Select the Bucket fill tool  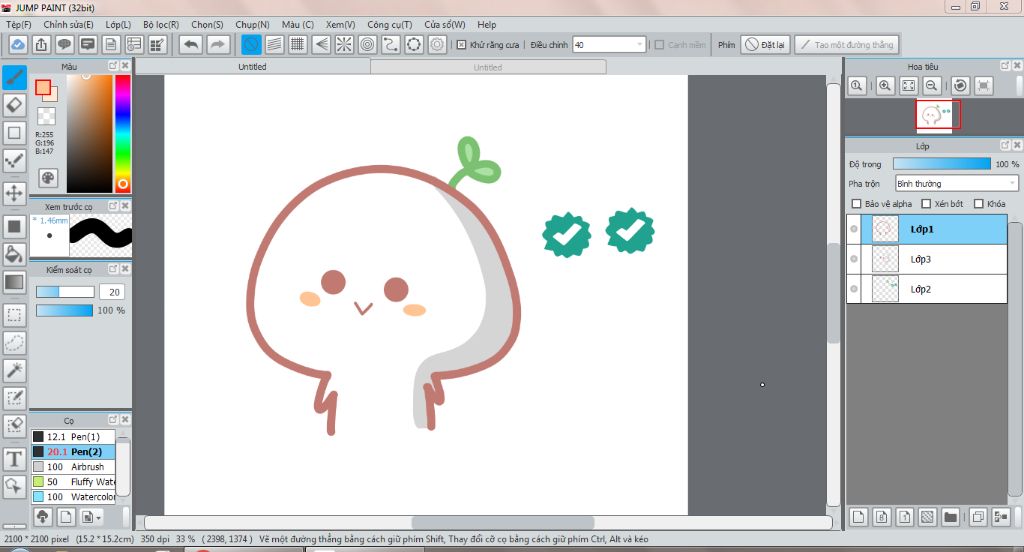coord(14,254)
